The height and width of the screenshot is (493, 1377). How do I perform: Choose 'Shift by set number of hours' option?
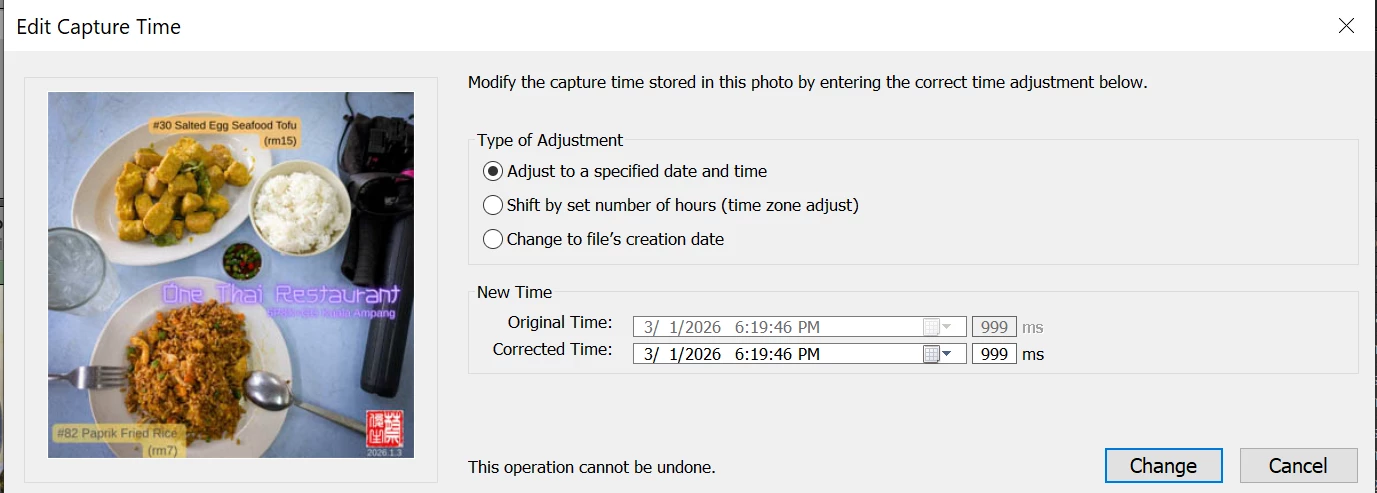(492, 205)
